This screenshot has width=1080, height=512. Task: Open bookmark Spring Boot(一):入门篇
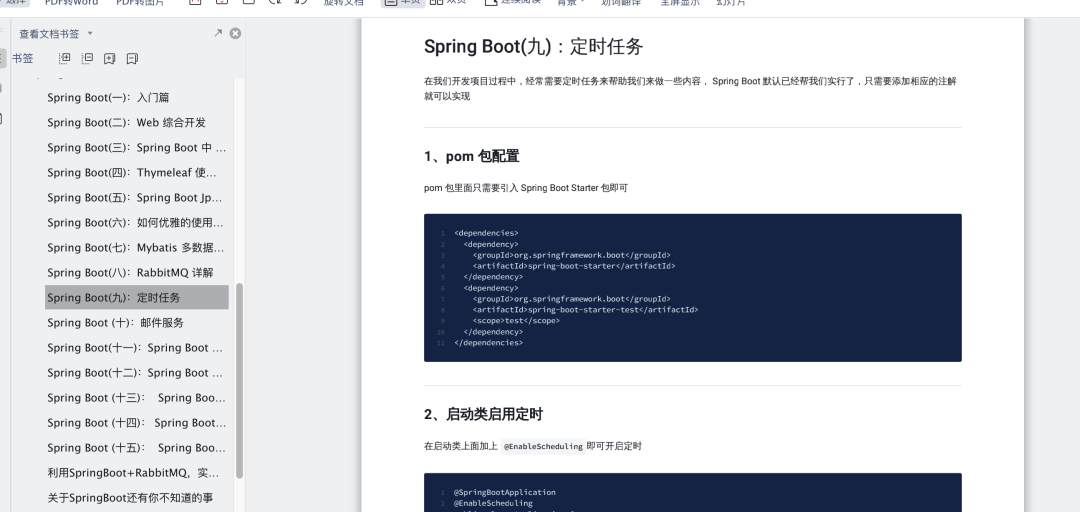pos(108,98)
